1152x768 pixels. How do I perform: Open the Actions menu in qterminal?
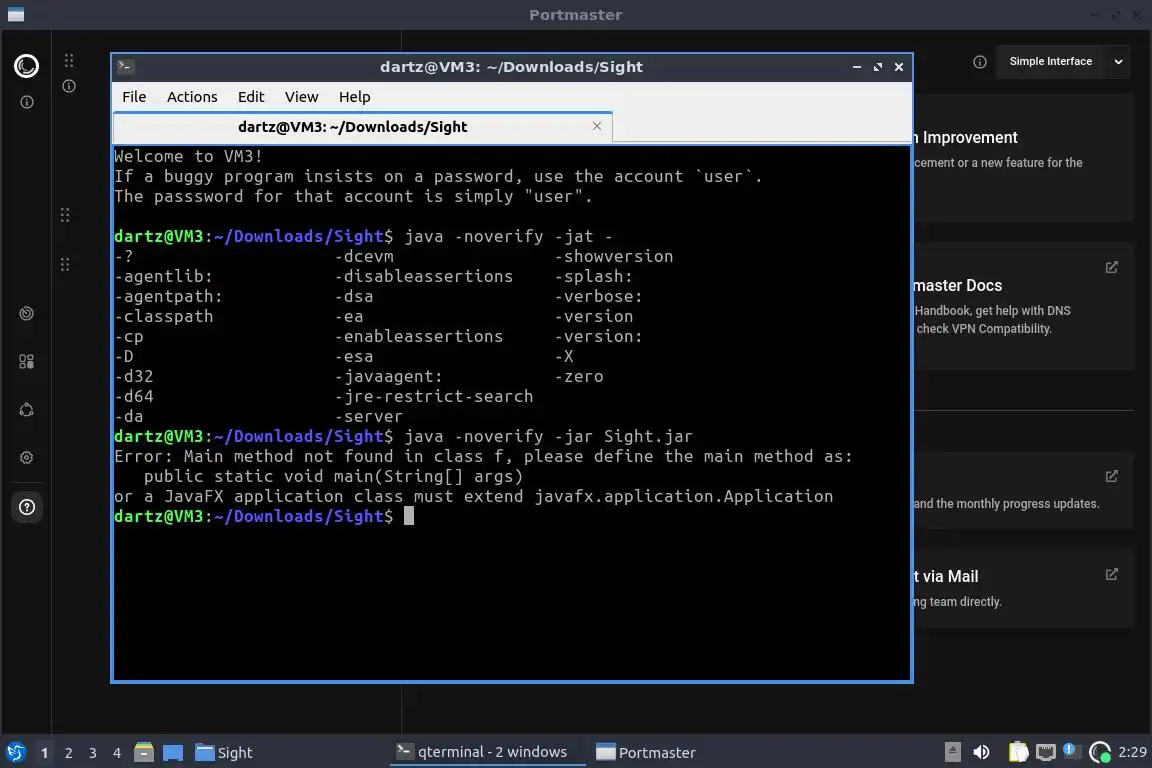tap(192, 97)
